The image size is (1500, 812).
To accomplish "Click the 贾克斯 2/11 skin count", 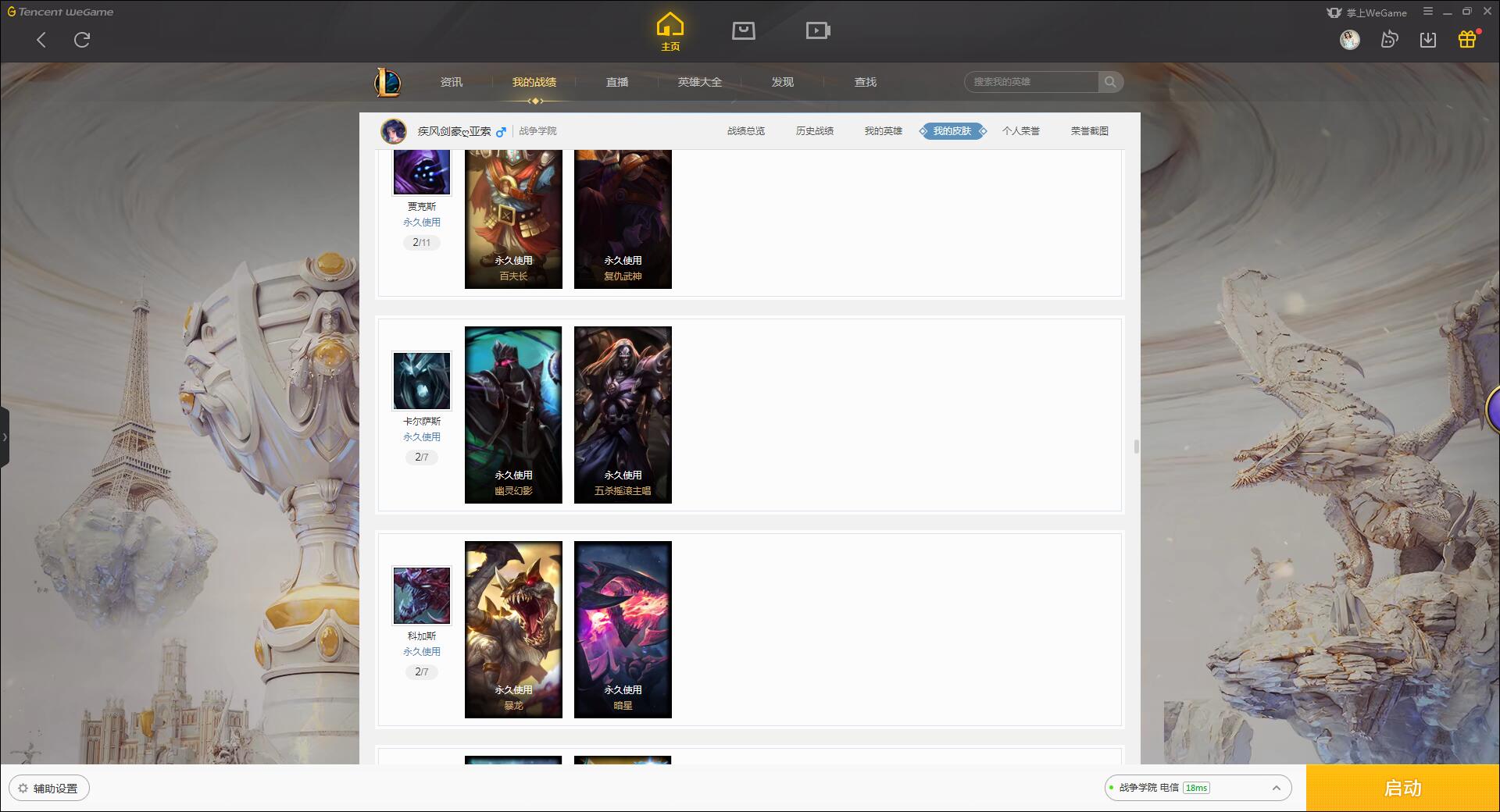I will tap(422, 243).
